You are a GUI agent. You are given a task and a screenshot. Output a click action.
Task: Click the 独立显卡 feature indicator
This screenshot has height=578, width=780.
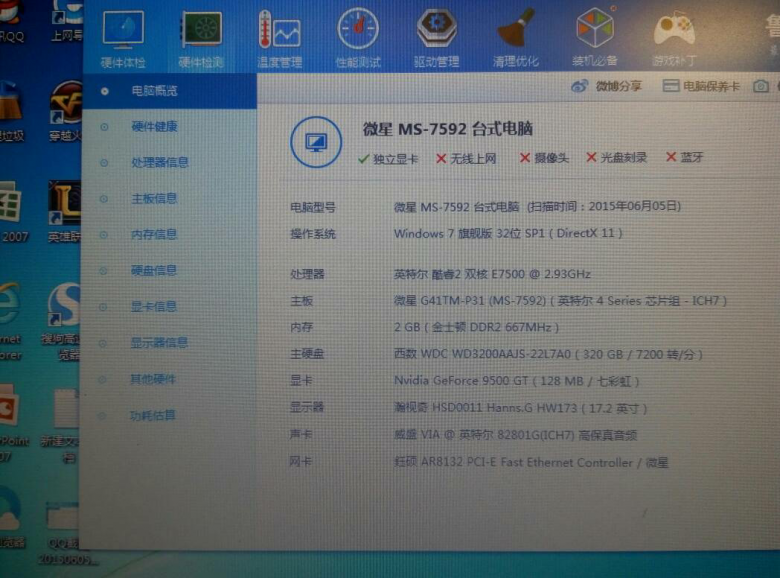coord(388,159)
